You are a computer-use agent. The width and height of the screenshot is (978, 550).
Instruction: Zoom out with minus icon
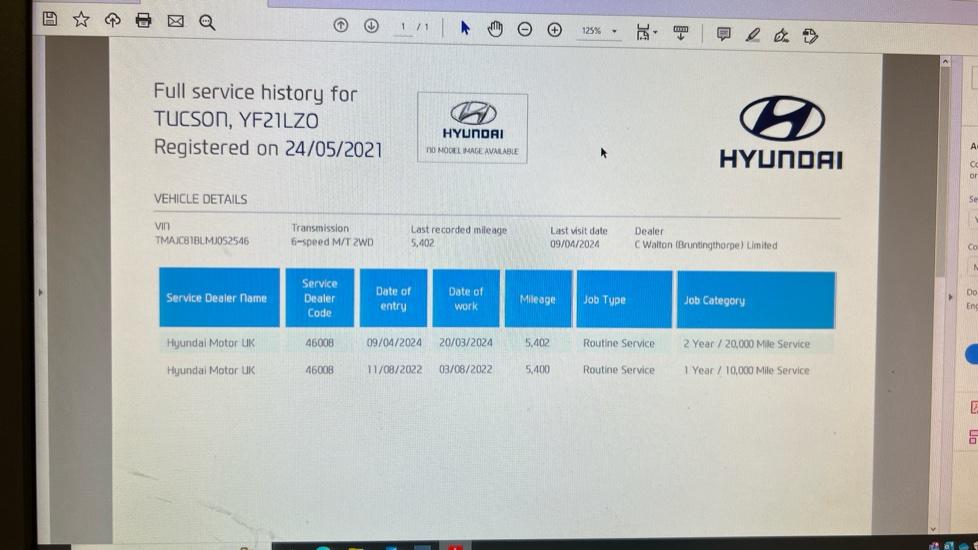525,29
